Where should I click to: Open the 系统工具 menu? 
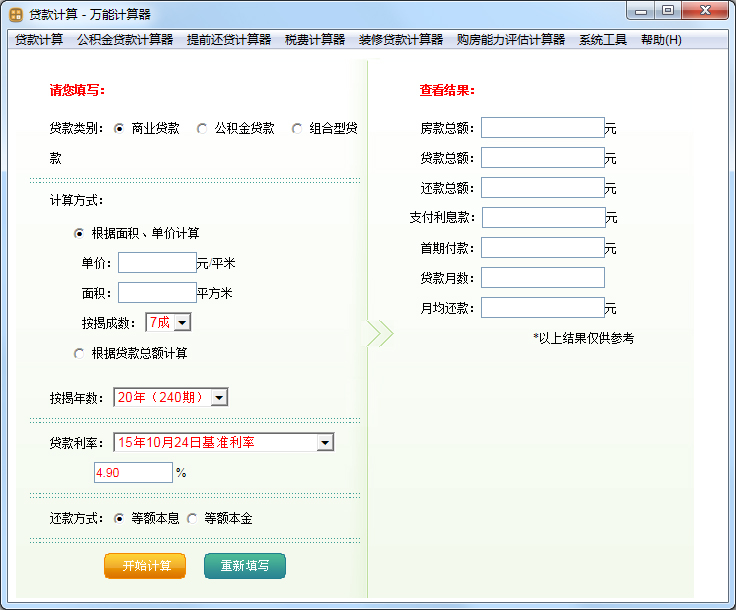(603, 40)
